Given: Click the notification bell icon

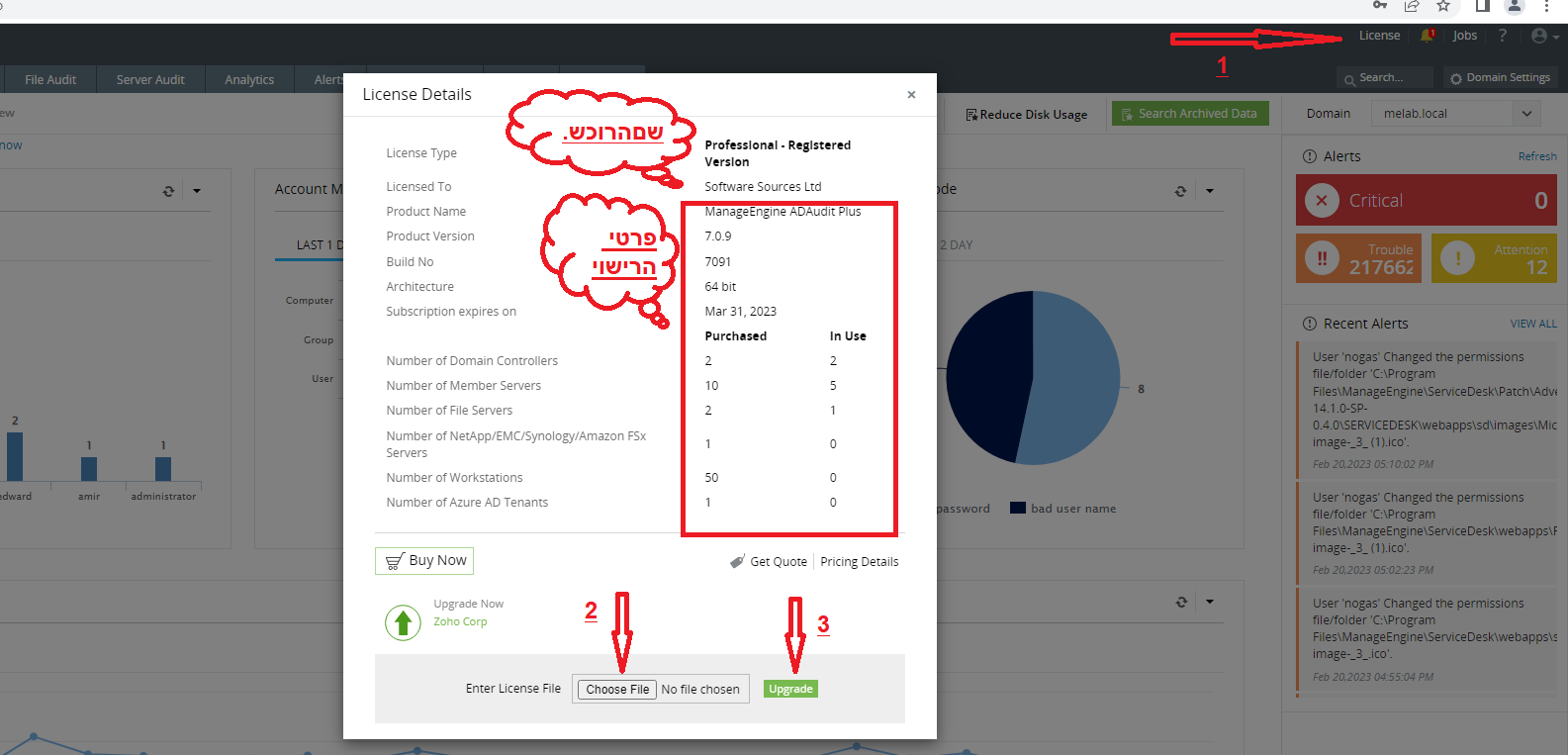Looking at the screenshot, I should tap(1427, 36).
